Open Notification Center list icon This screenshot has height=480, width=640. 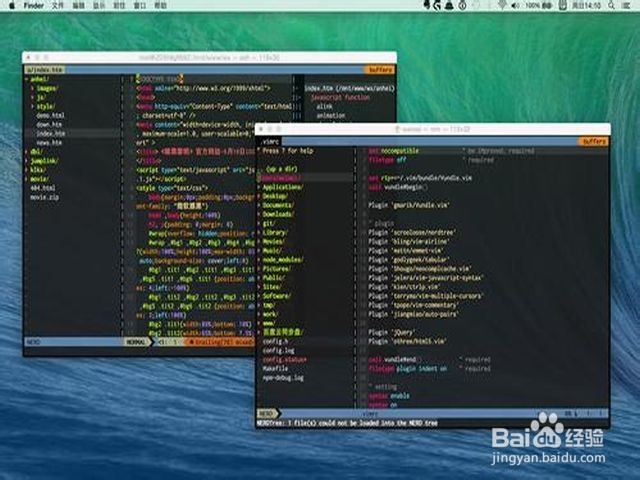click(626, 5)
